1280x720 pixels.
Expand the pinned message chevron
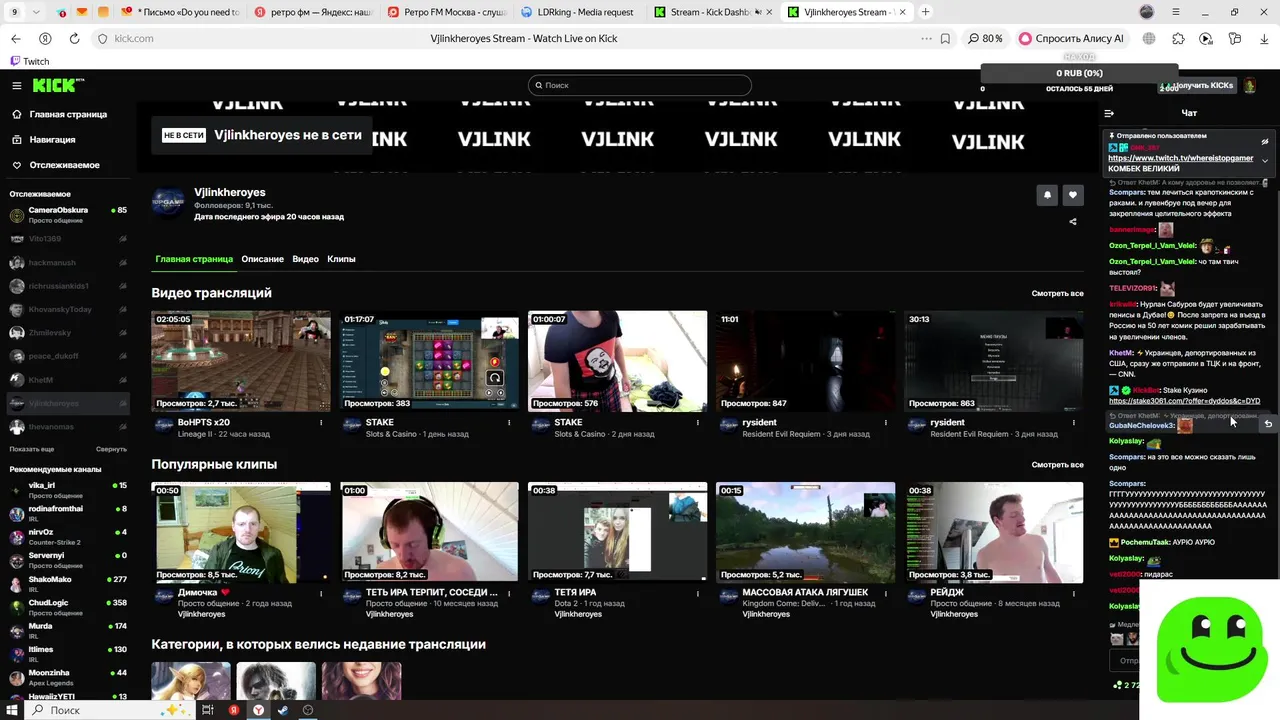point(1265,160)
